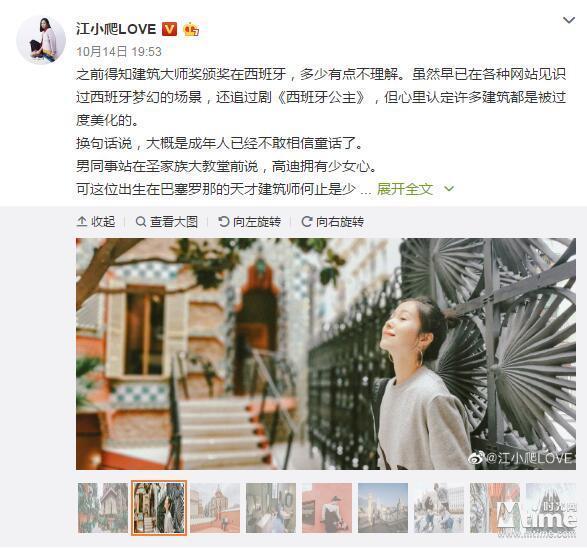
Task: Click the orange verified V badge
Action: tap(169, 29)
